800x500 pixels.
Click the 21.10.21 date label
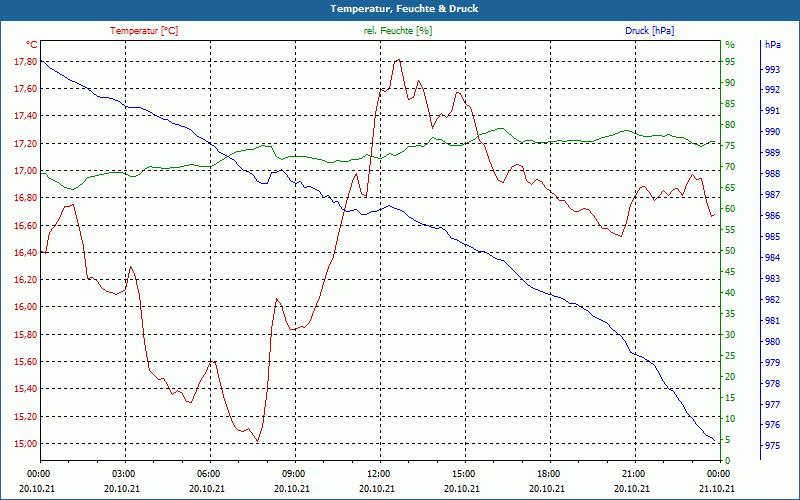coord(717,488)
